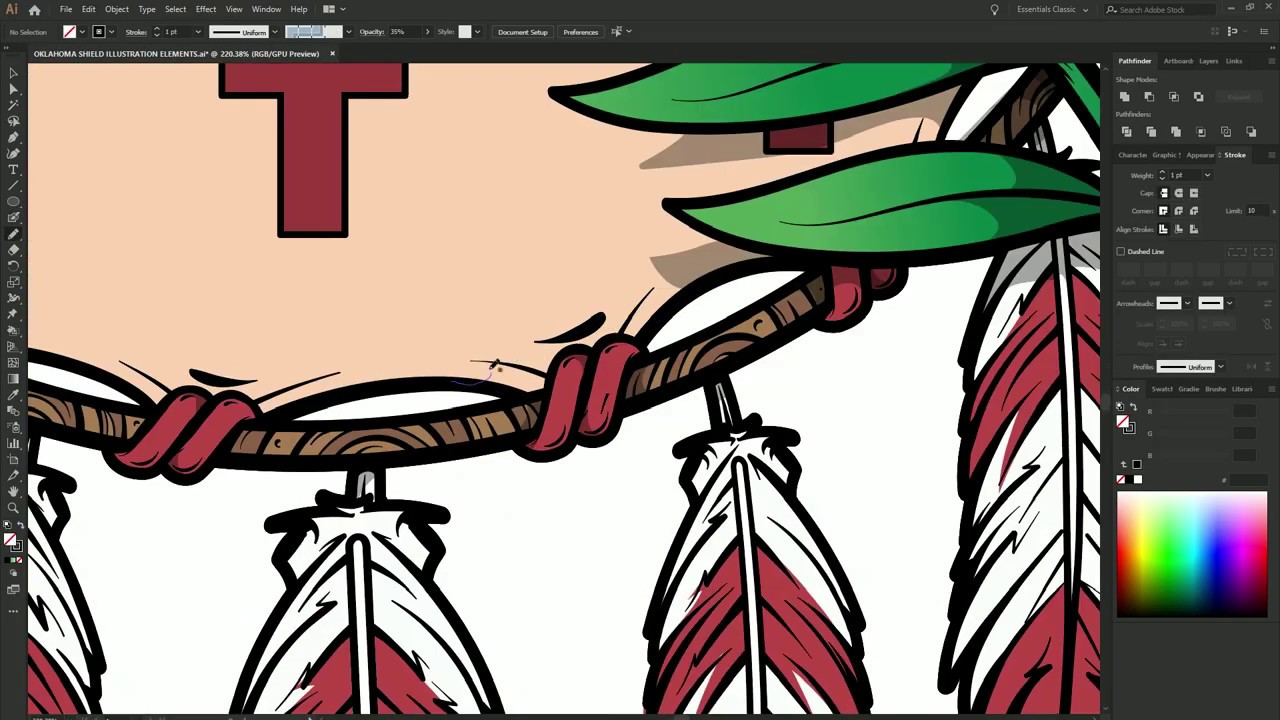Viewport: 1280px width, 720px height.
Task: Enable the Dashed Line checkbox
Action: [1121, 251]
